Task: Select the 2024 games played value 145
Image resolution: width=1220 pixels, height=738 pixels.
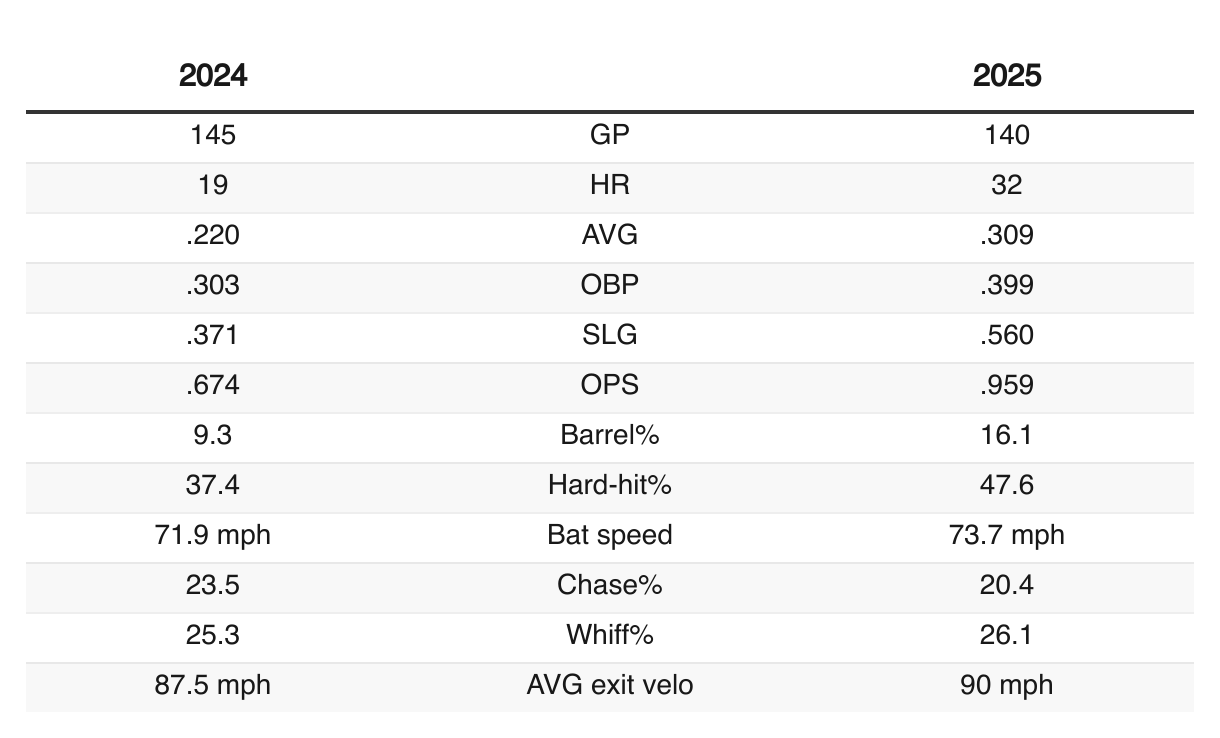Action: pos(212,135)
